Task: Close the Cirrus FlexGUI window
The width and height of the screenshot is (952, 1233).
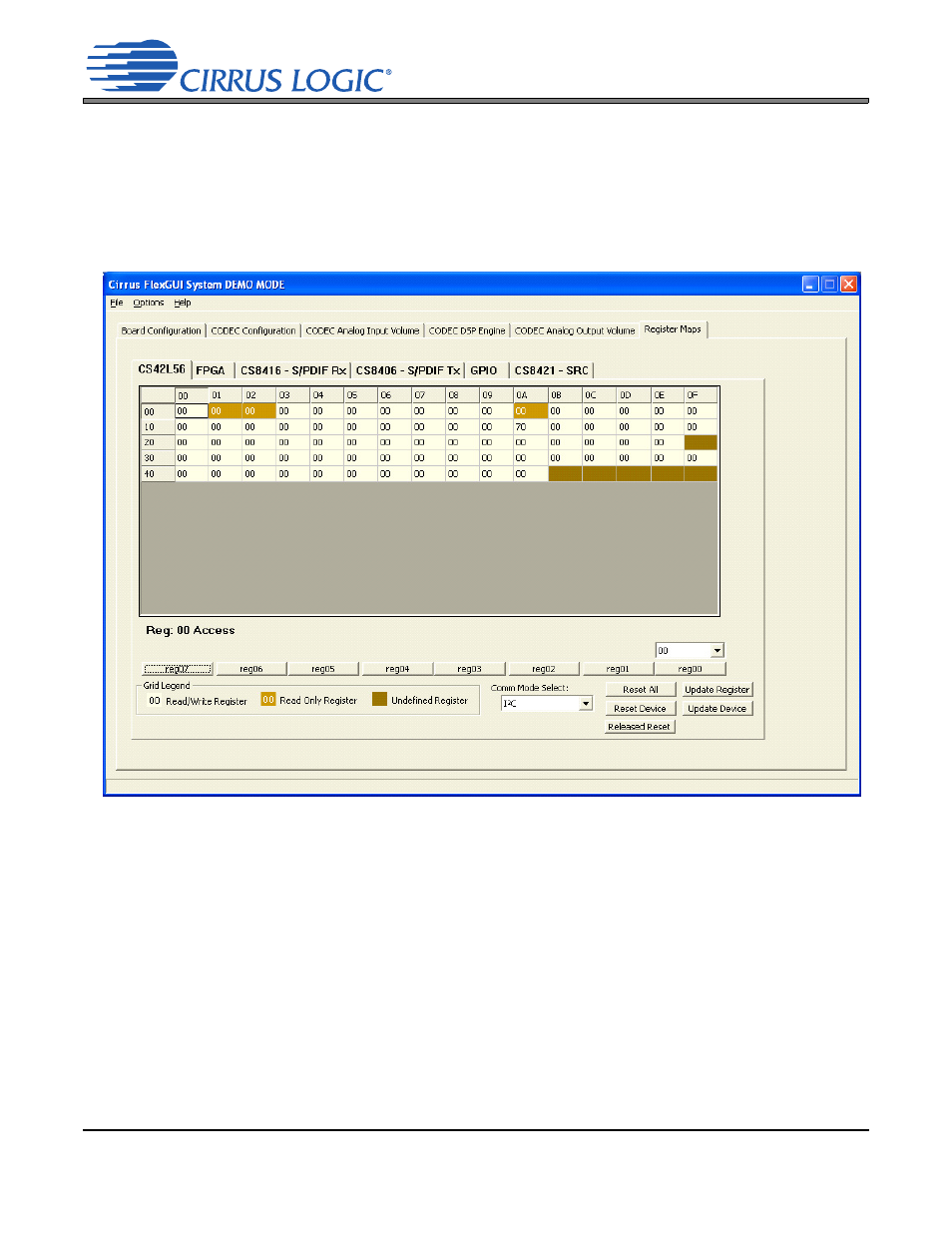Action: (x=848, y=285)
